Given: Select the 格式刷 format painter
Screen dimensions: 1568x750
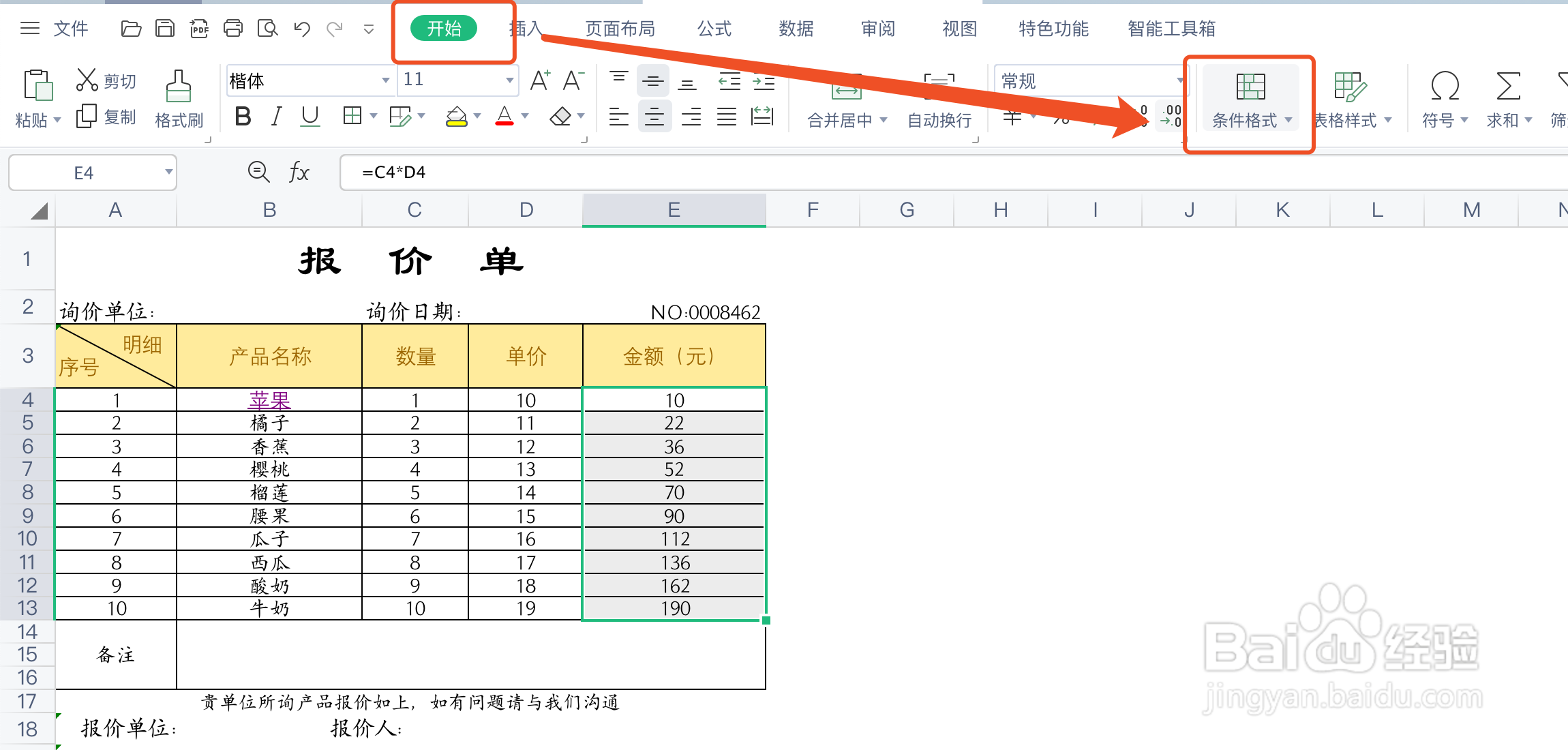Looking at the screenshot, I should [x=179, y=99].
